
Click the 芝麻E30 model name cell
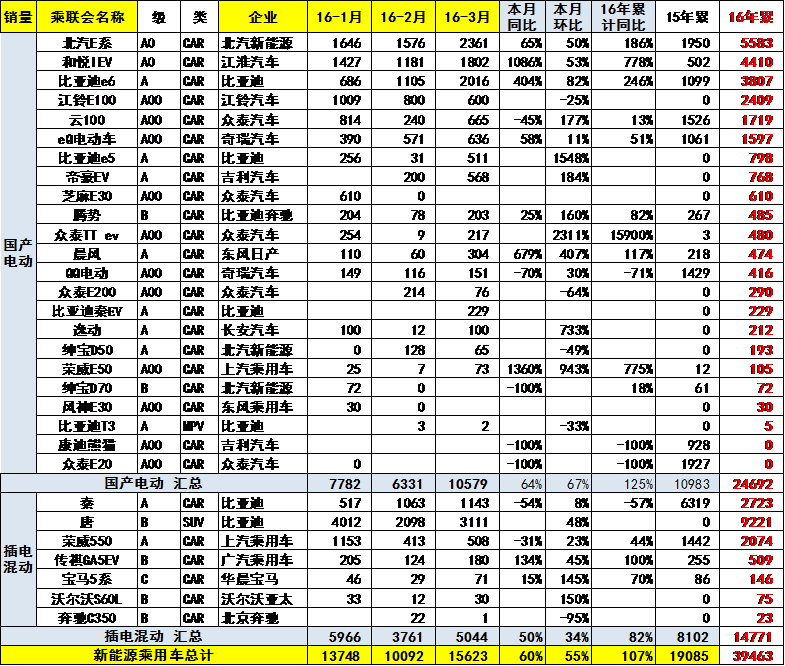click(x=87, y=196)
